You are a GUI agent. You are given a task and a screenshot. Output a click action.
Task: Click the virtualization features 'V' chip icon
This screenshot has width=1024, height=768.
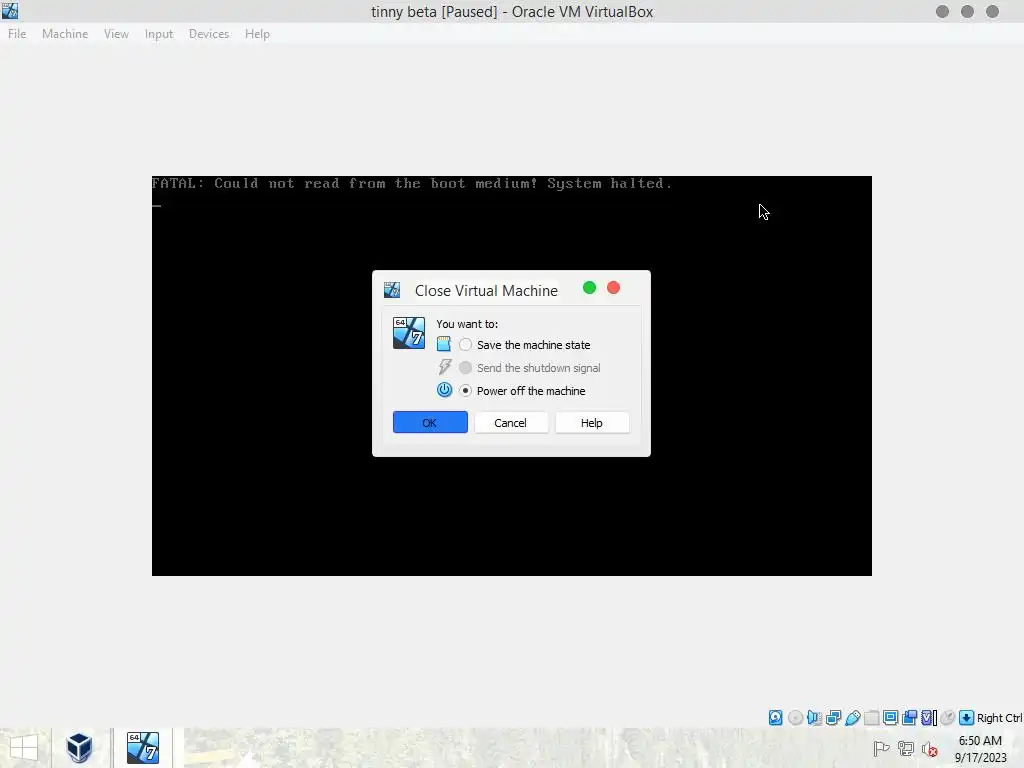coord(929,718)
